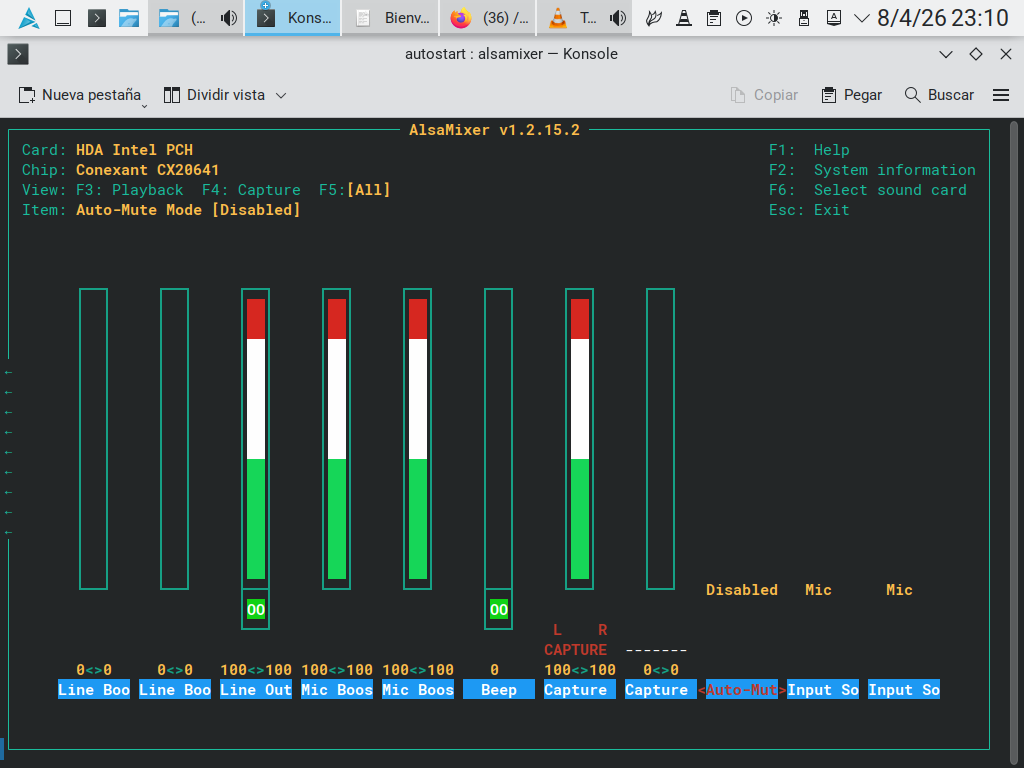
Task: Launch the terminal from panel icon
Action: (x=96, y=18)
